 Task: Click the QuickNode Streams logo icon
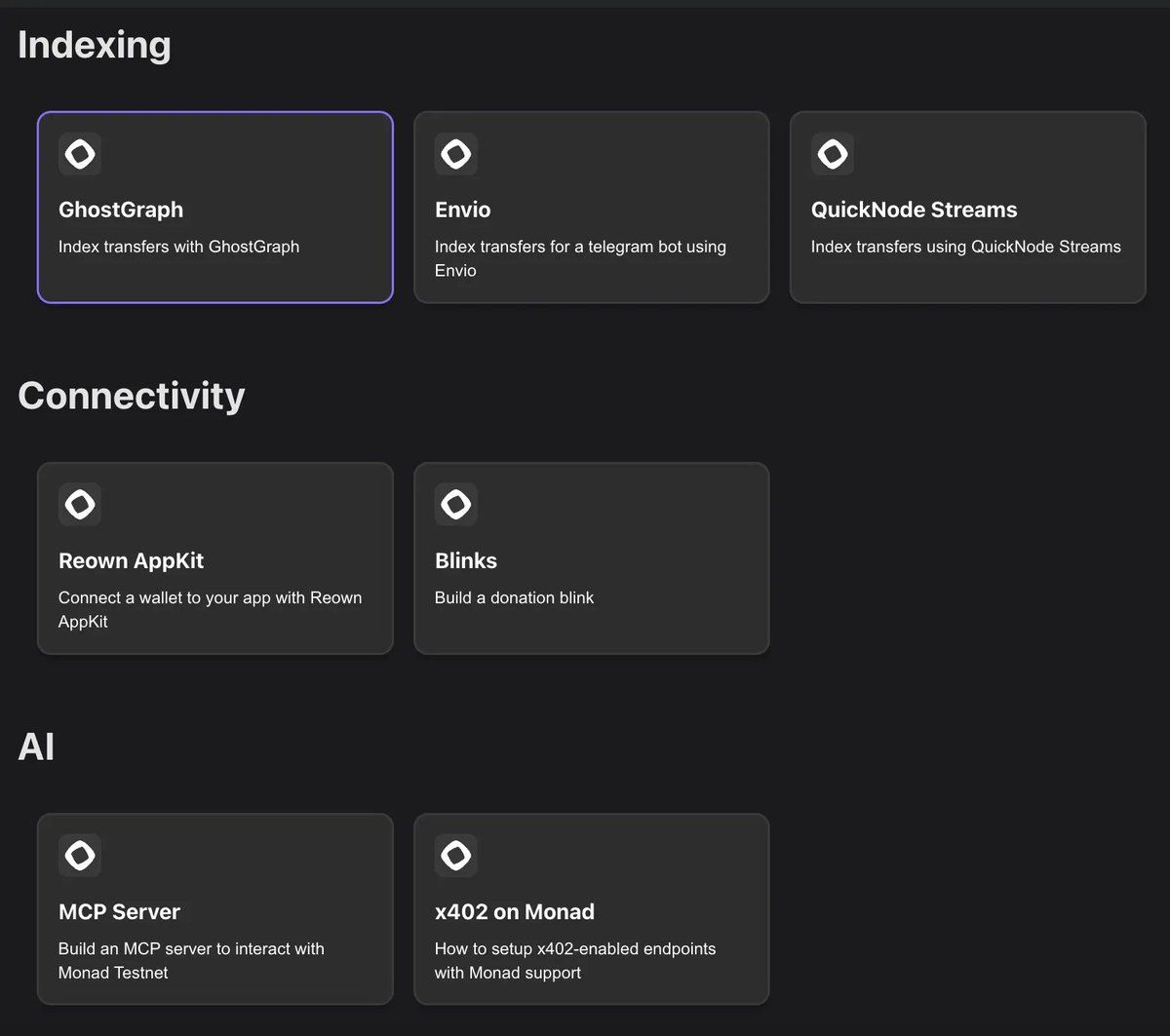point(832,153)
